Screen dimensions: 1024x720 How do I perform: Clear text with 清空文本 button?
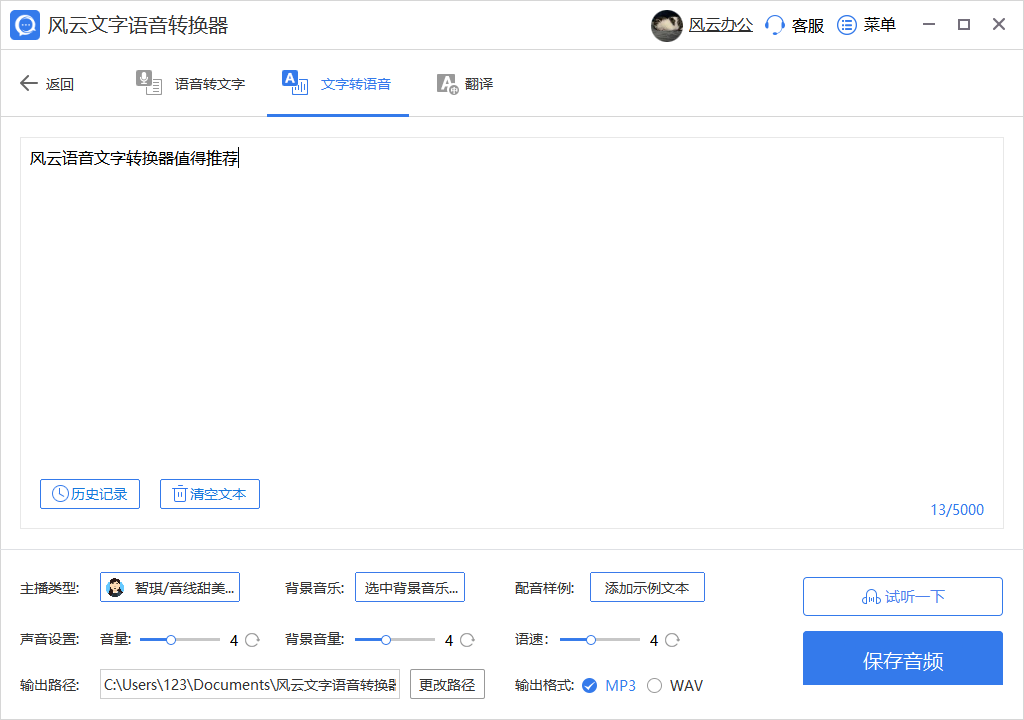210,494
